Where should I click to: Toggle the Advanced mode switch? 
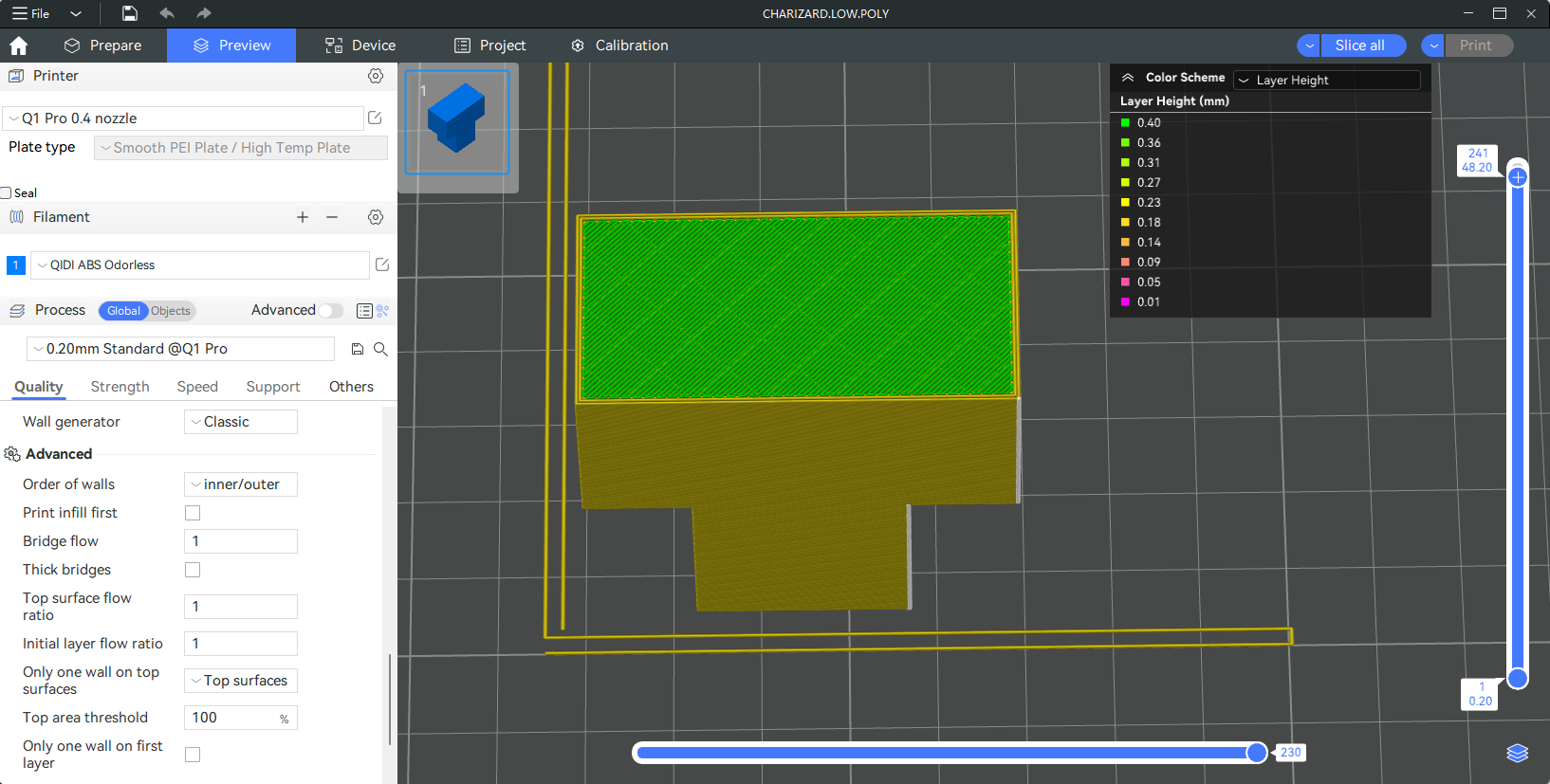[330, 311]
